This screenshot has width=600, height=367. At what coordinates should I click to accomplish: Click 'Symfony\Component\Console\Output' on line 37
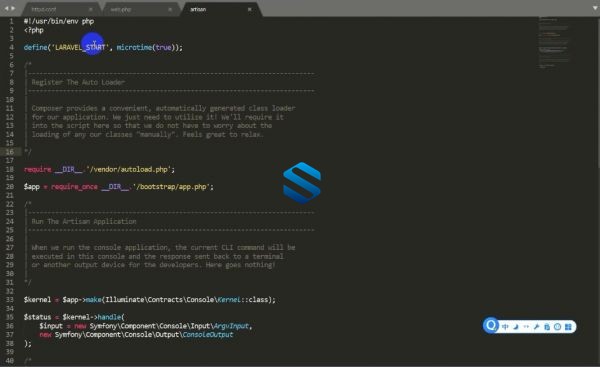tap(117, 334)
